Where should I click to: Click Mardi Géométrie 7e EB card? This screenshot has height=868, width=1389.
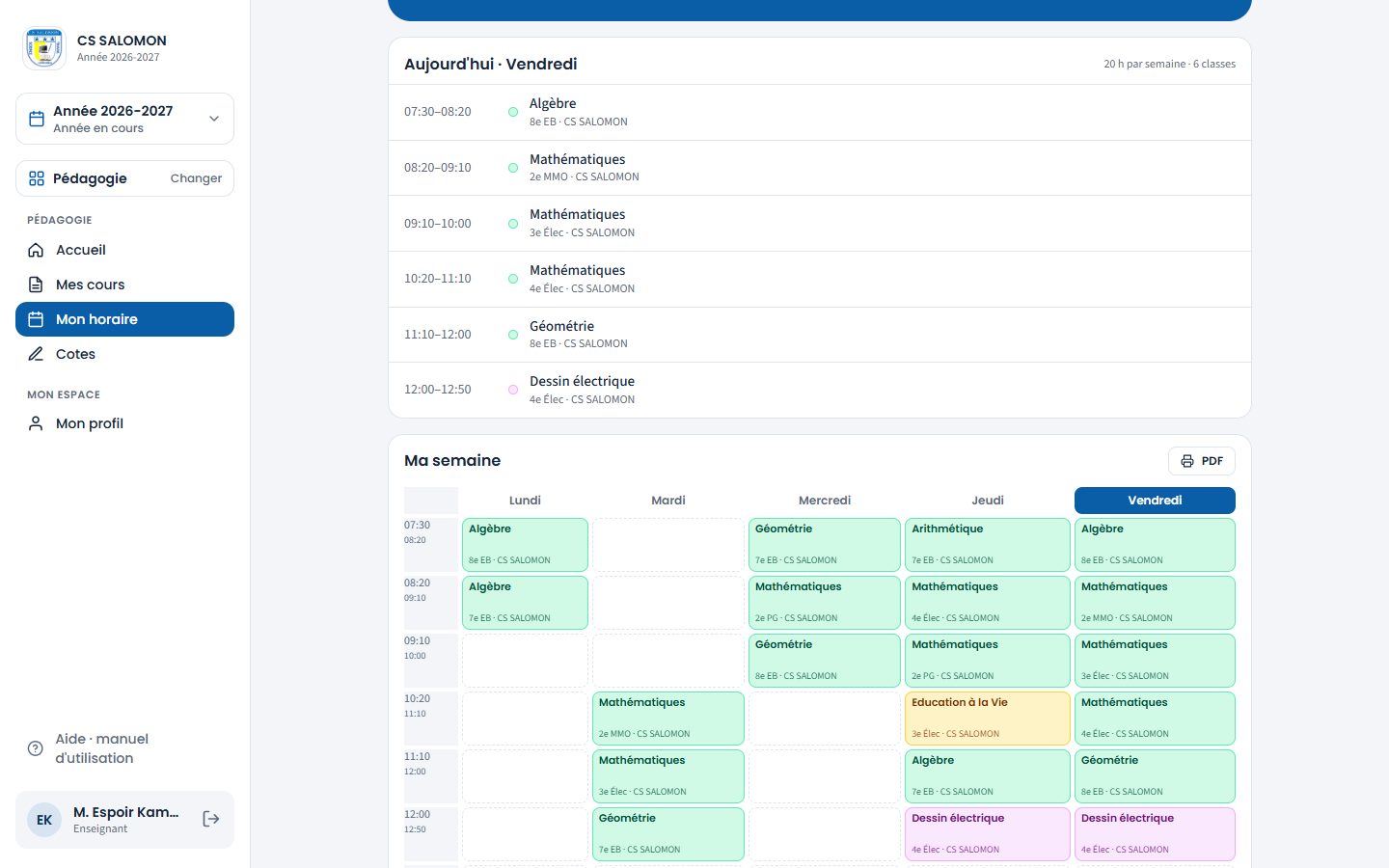[x=668, y=834]
